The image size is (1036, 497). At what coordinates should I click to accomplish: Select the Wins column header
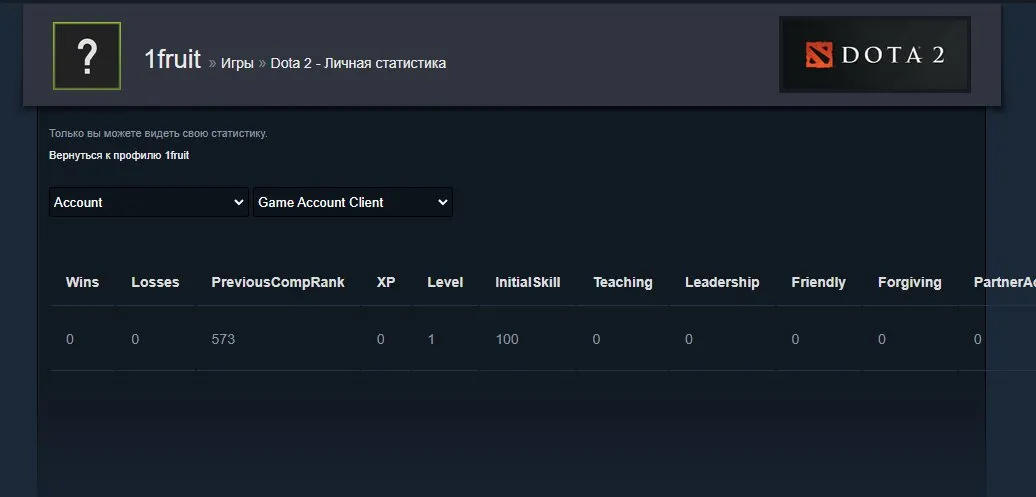click(x=83, y=282)
